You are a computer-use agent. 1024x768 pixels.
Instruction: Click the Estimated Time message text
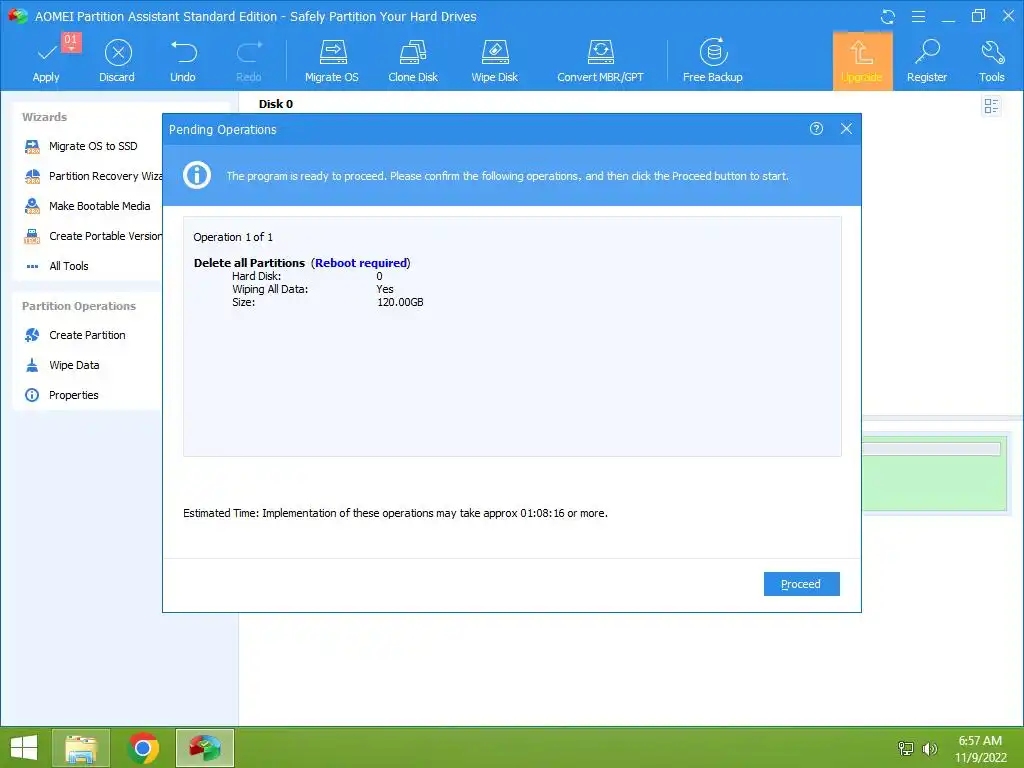coord(395,513)
